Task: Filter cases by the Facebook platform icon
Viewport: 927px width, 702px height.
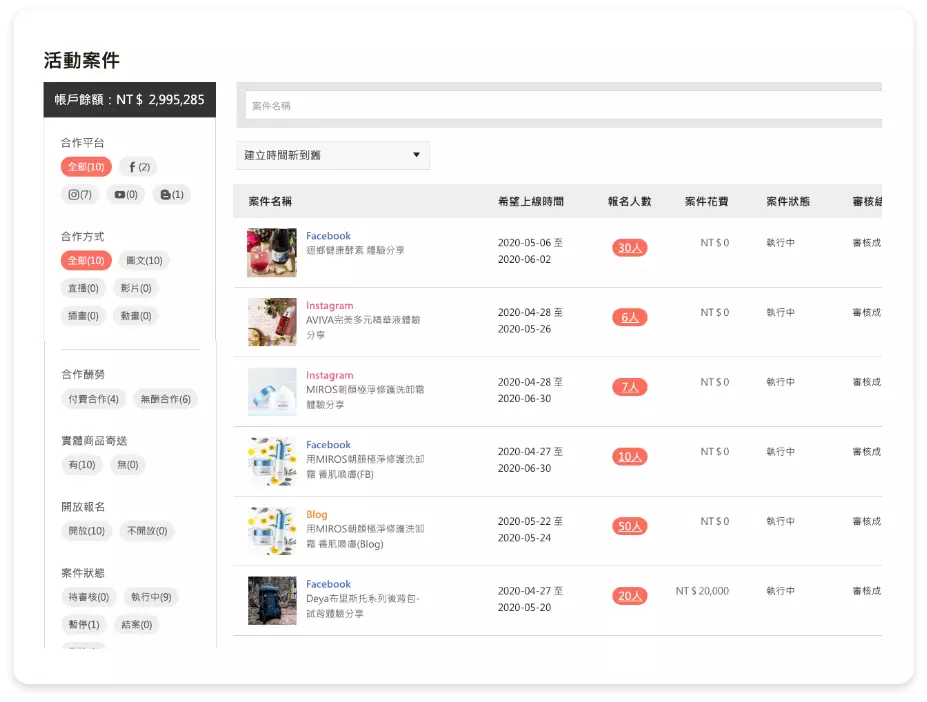Action: (x=137, y=166)
